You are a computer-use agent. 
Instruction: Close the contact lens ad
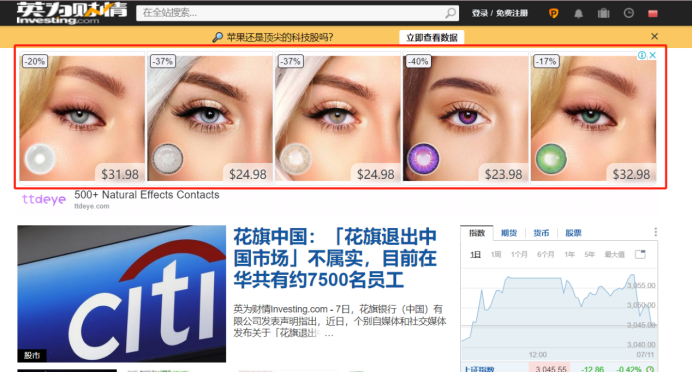click(x=652, y=55)
